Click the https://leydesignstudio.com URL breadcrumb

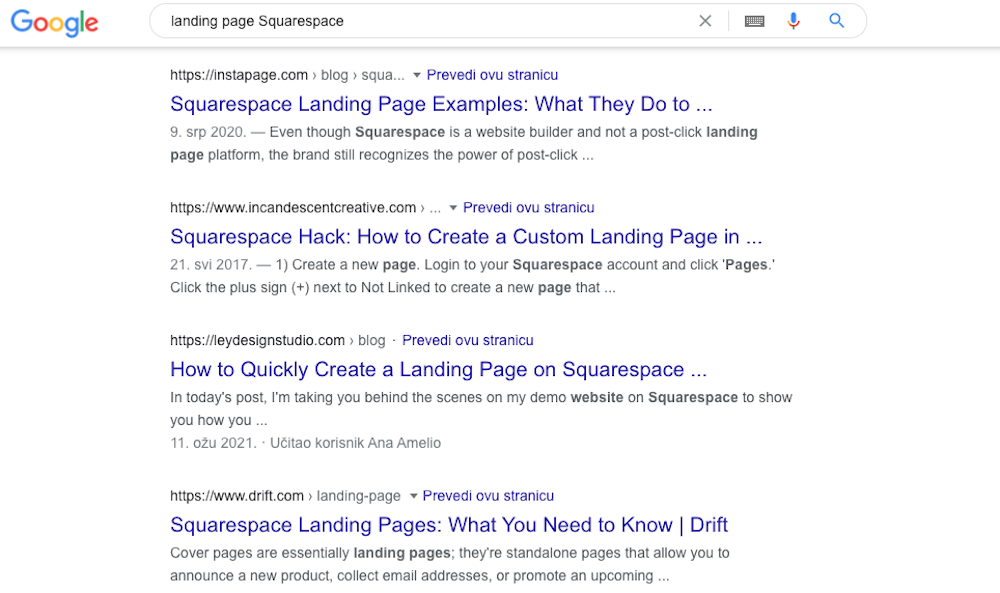coord(277,340)
